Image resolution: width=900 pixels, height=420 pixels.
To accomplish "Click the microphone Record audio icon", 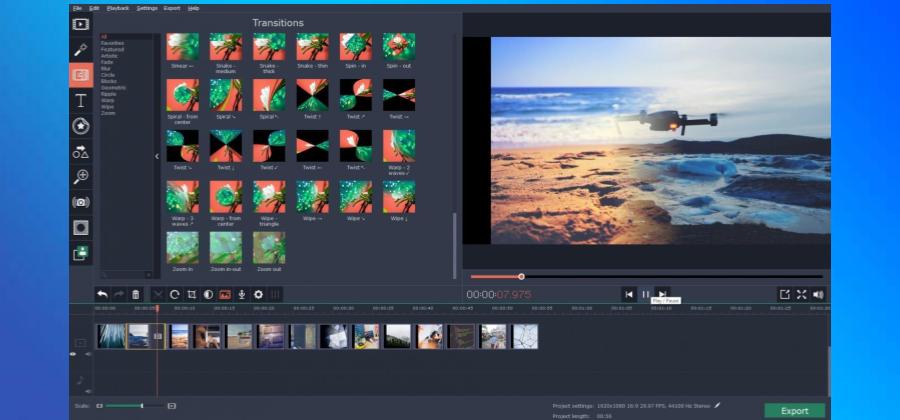I will coord(241,294).
